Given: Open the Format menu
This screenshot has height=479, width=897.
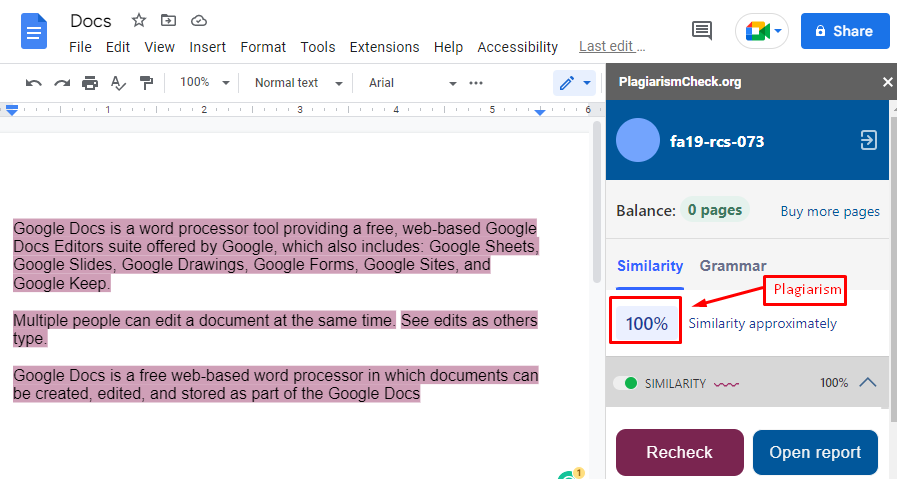Looking at the screenshot, I should [263, 47].
